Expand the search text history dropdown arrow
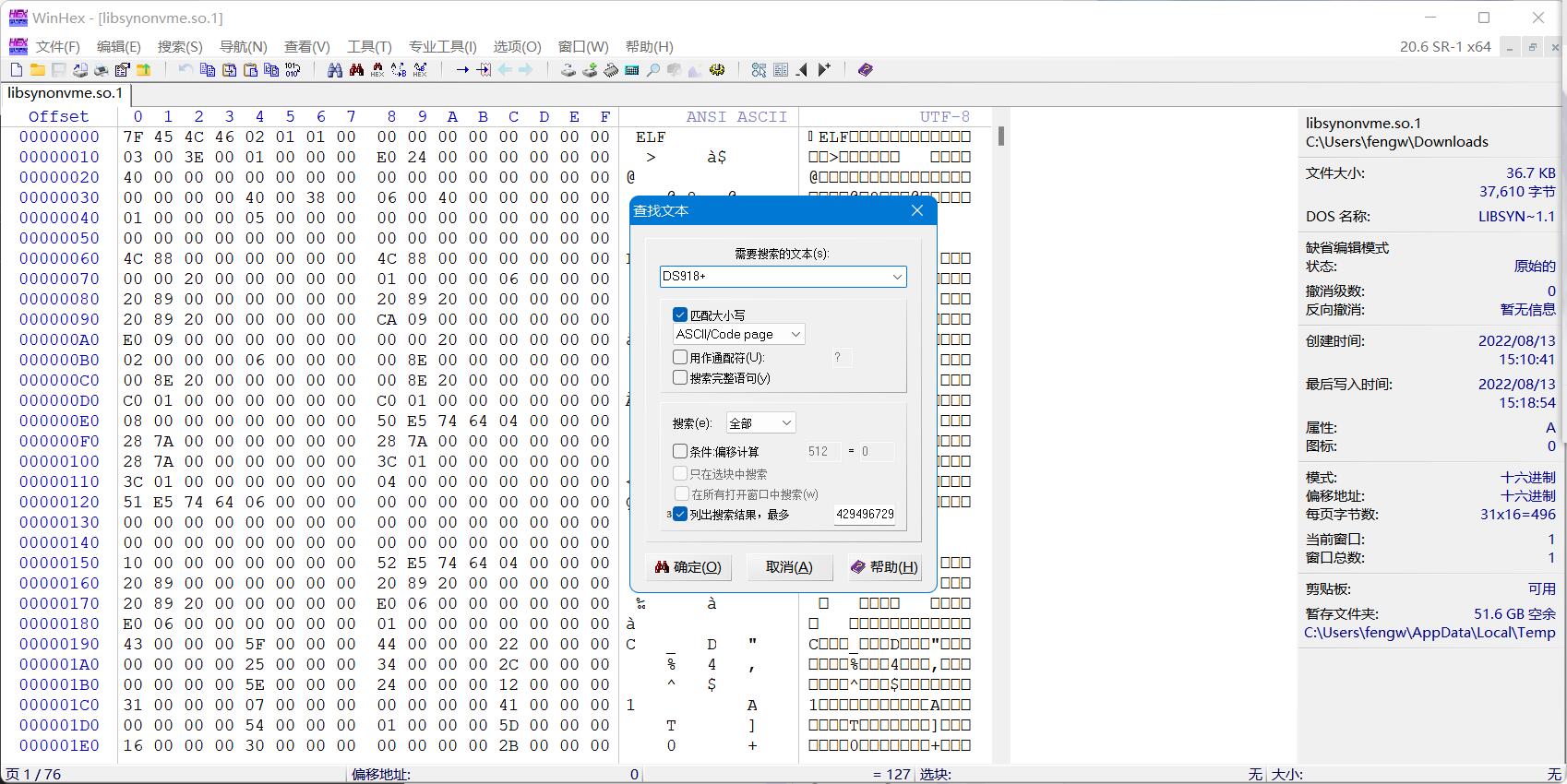Screen dimensions: 1567x784 tap(896, 277)
